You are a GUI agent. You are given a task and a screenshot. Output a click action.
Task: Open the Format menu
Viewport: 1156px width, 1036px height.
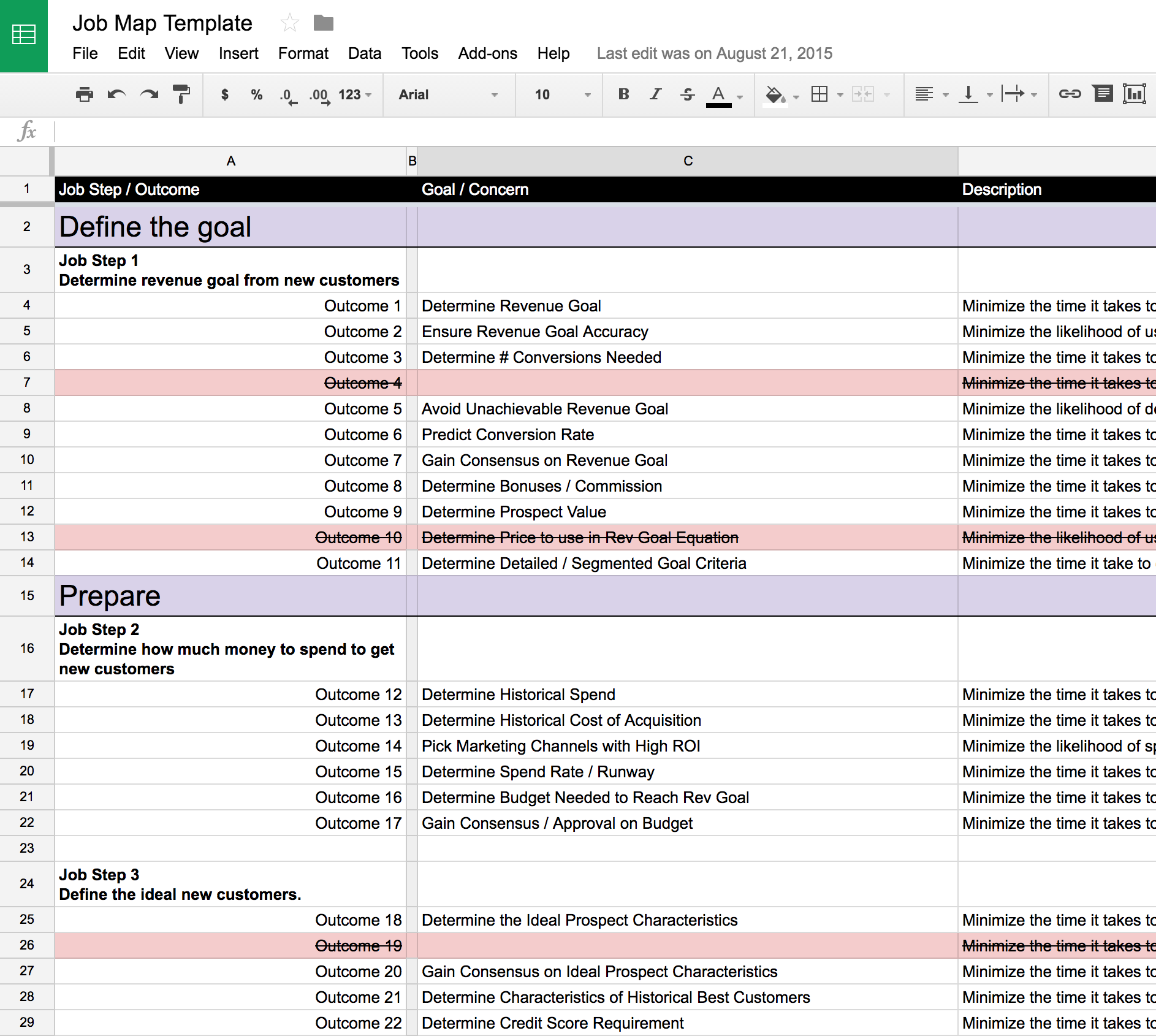coord(303,53)
